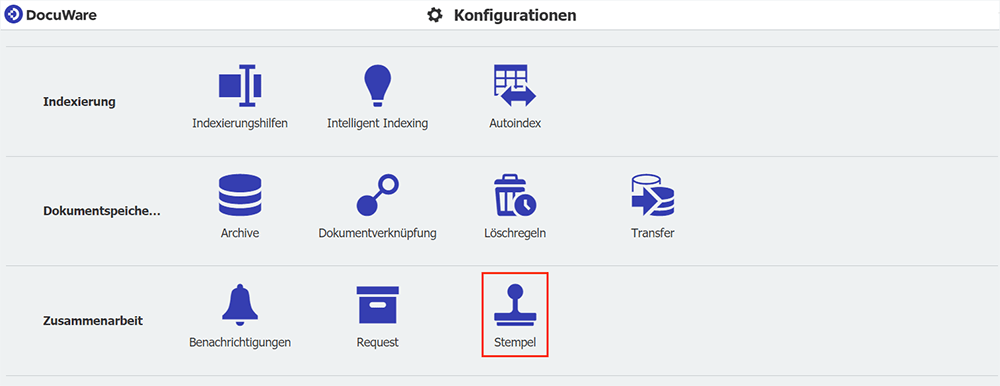Viewport: 1000px width, 386px height.
Task: Click the DocuWare logo
Action: [x=50, y=15]
